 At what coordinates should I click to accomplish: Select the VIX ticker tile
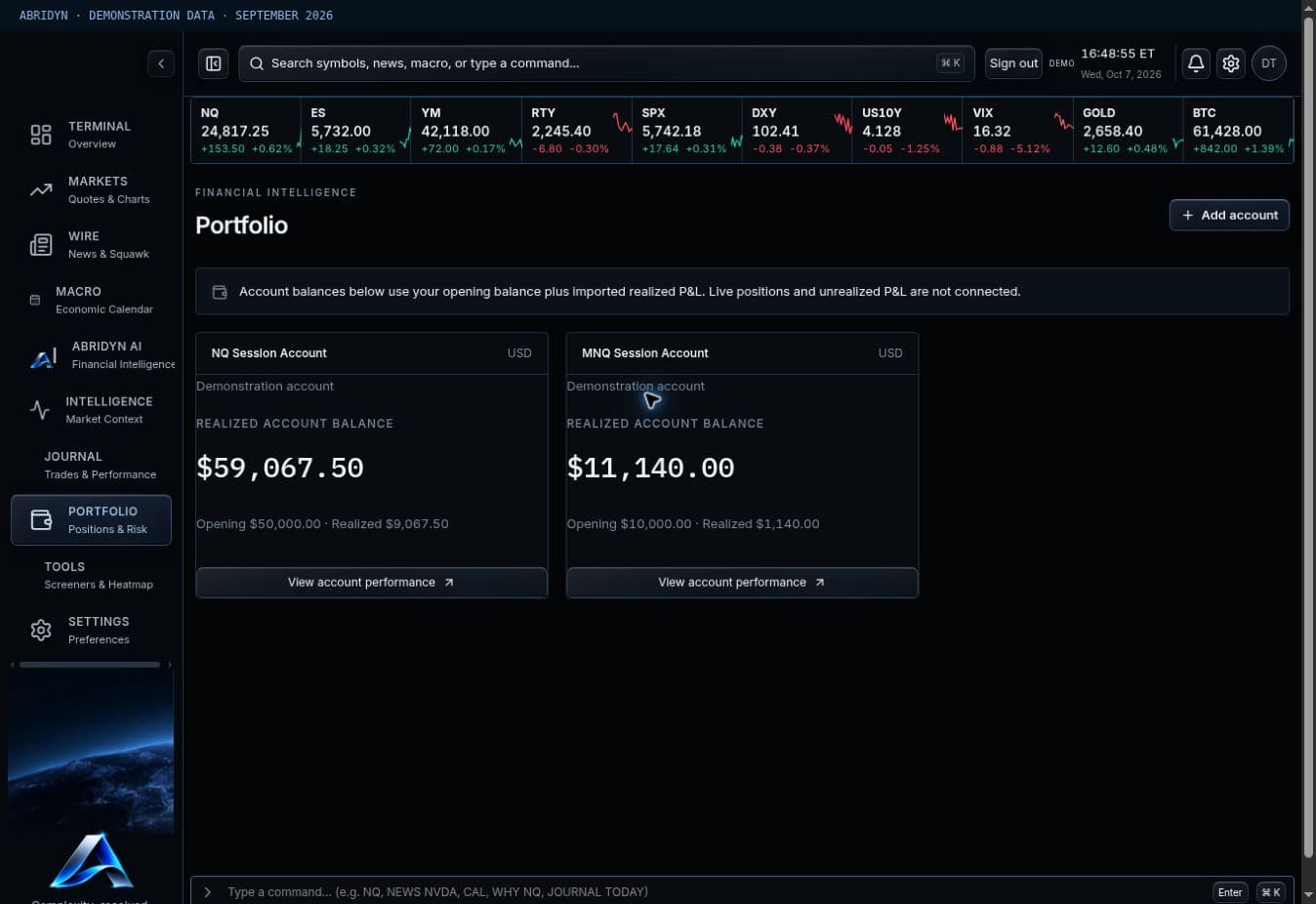[x=1018, y=131]
